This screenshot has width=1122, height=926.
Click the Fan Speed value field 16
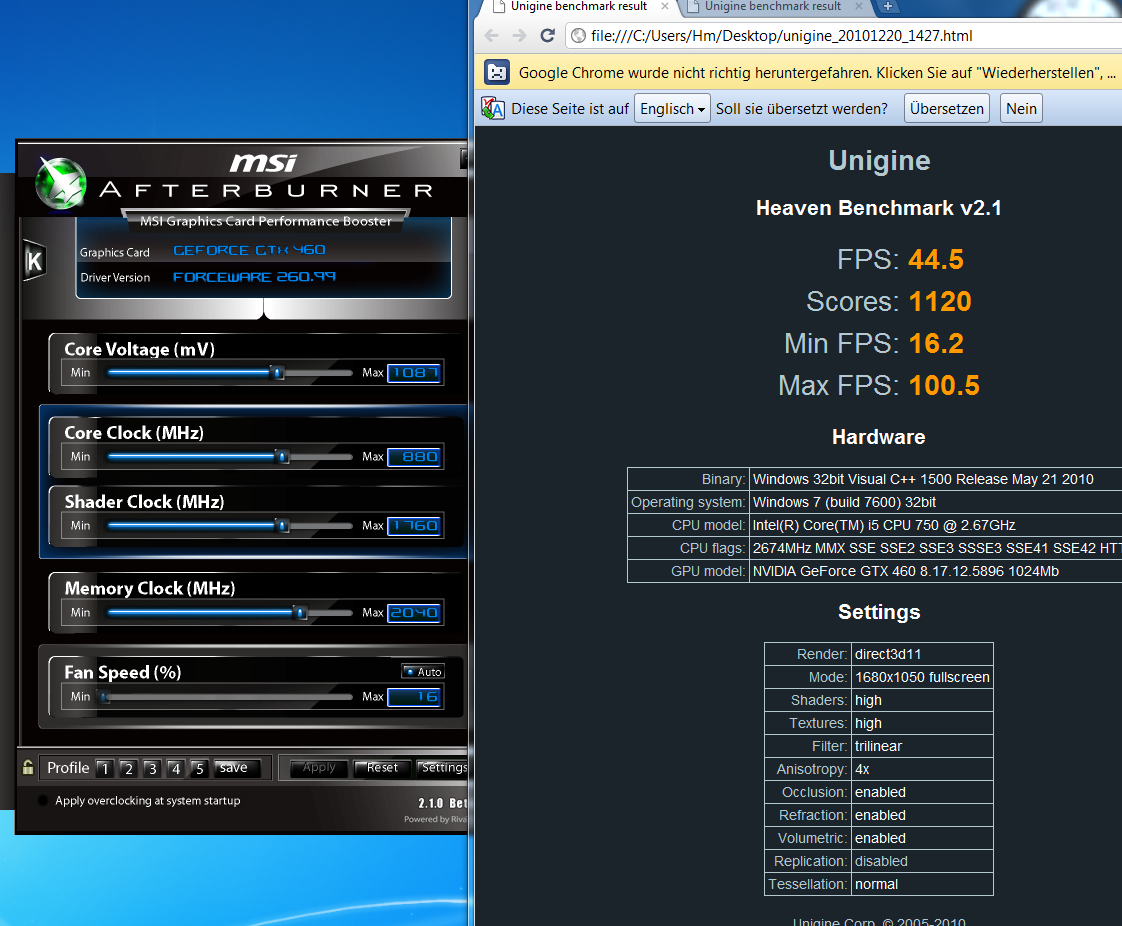(414, 697)
